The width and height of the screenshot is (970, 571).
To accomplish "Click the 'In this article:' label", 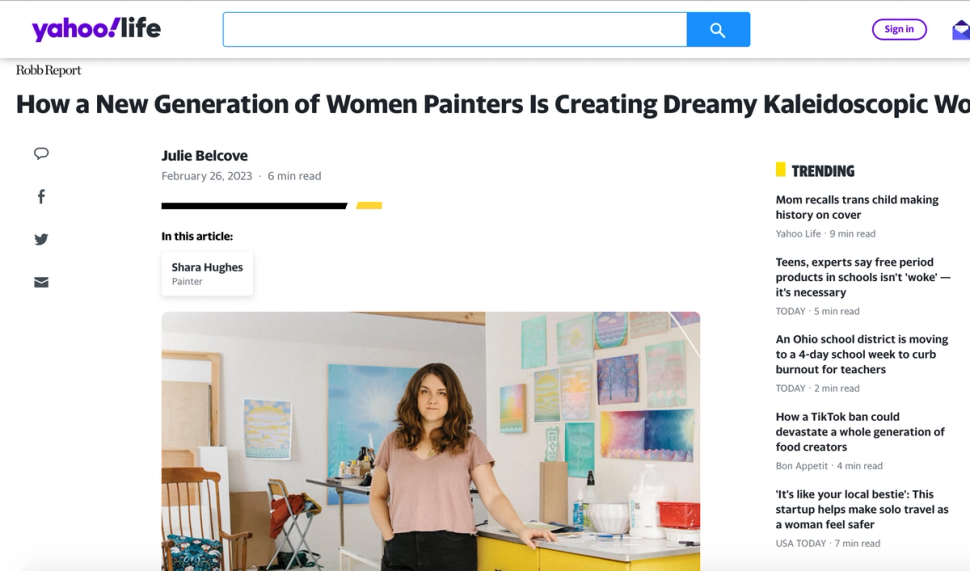I will tap(197, 236).
